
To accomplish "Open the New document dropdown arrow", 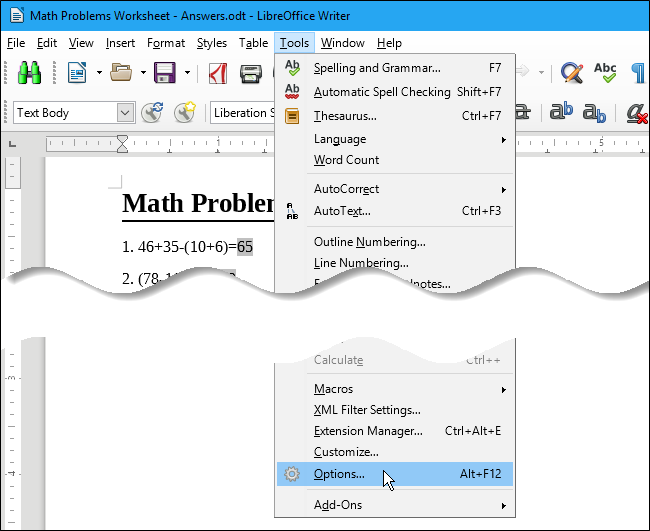I will coord(99,73).
